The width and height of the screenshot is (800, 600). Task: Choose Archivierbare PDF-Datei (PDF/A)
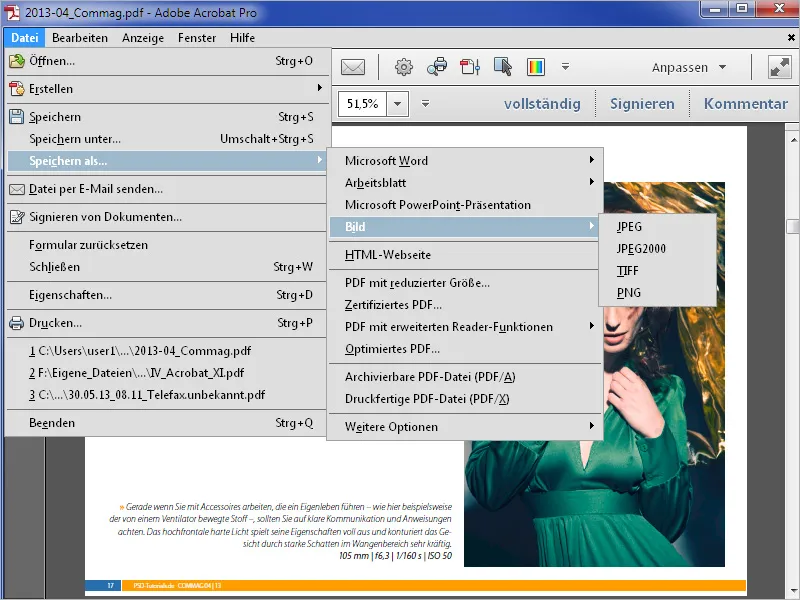click(464, 377)
